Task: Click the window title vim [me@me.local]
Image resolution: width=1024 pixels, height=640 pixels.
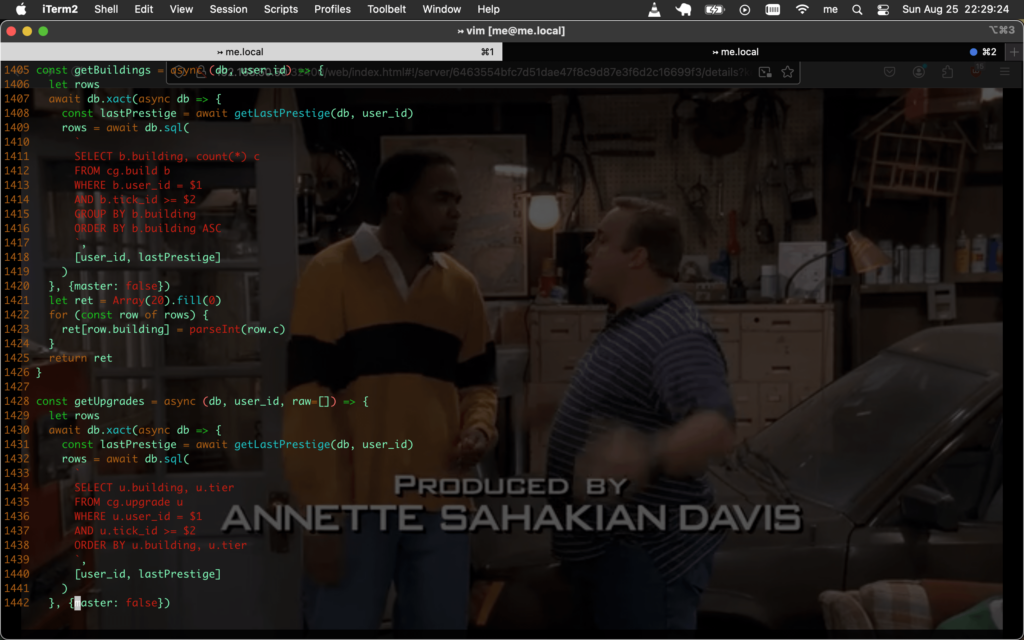Action: [511, 31]
